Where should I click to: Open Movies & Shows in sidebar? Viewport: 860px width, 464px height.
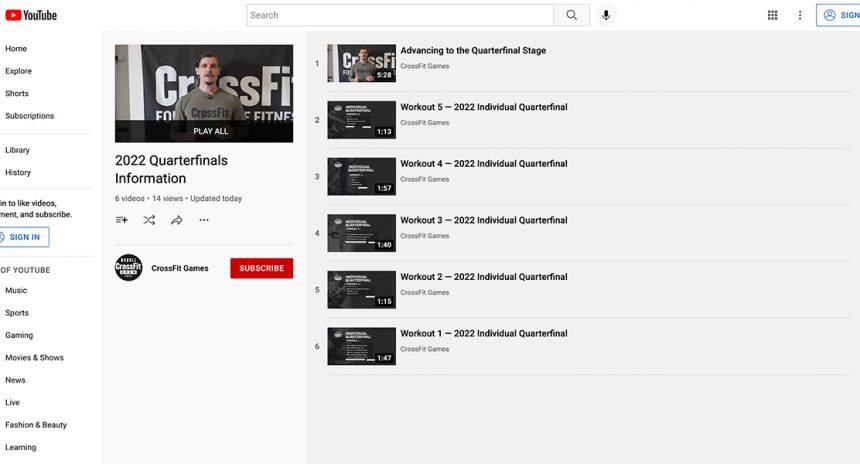35,358
